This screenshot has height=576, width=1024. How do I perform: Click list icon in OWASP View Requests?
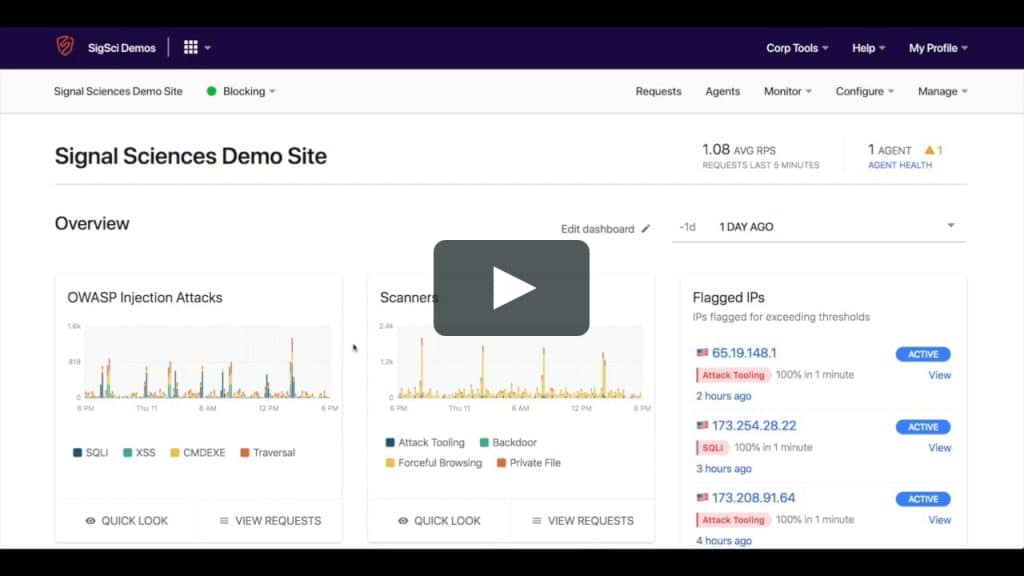[224, 520]
